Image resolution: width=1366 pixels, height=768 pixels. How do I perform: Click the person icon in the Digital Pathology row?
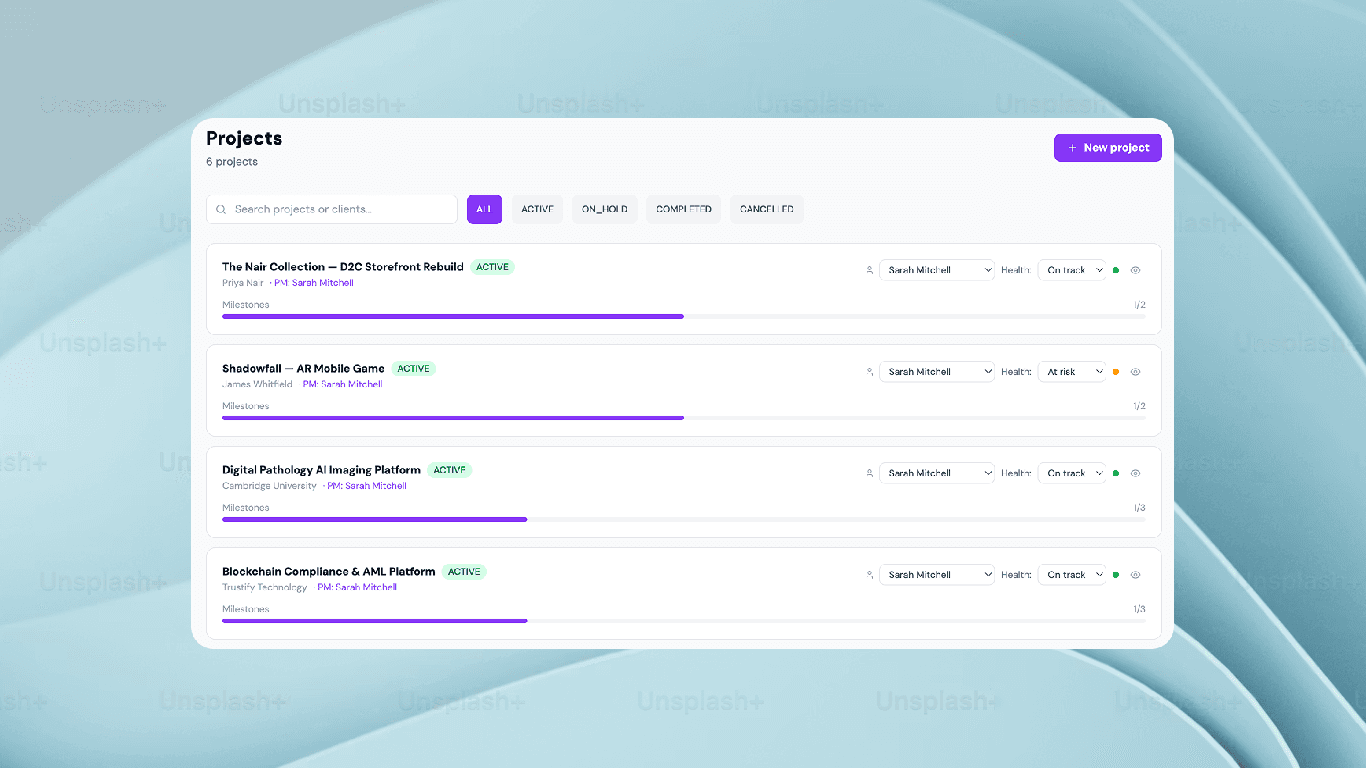870,473
